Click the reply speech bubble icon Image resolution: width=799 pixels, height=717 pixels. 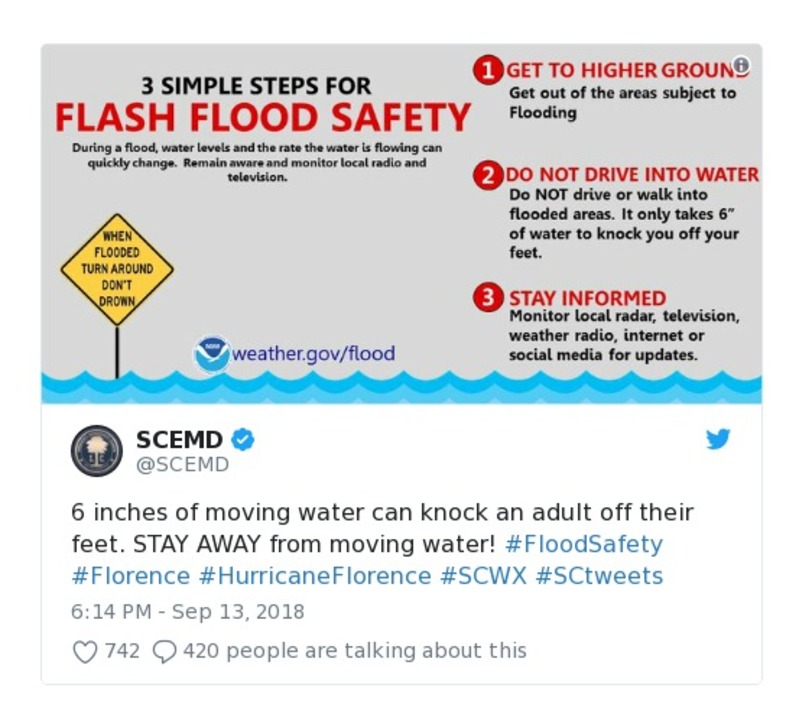pos(164,651)
